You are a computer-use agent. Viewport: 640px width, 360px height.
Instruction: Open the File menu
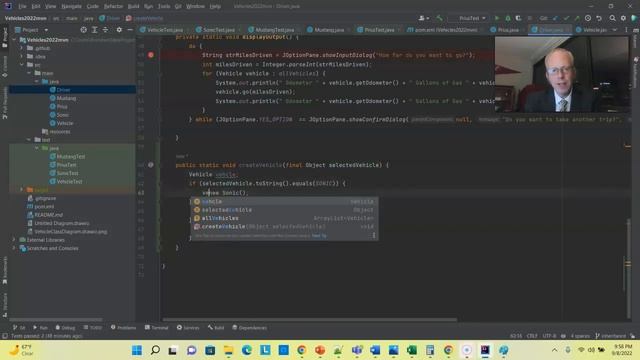[x=22, y=6]
